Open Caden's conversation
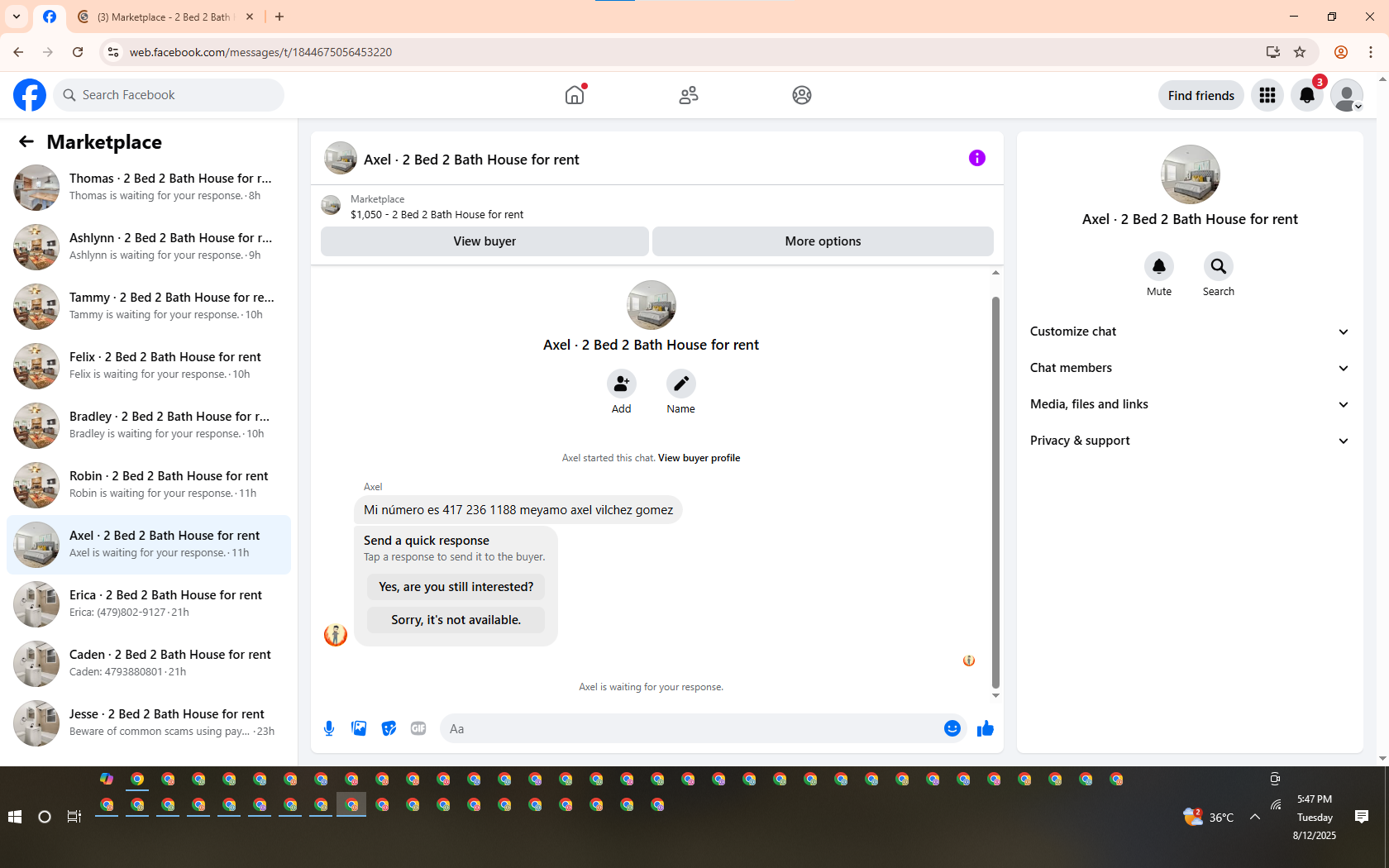The width and height of the screenshot is (1389, 868). 149,664
